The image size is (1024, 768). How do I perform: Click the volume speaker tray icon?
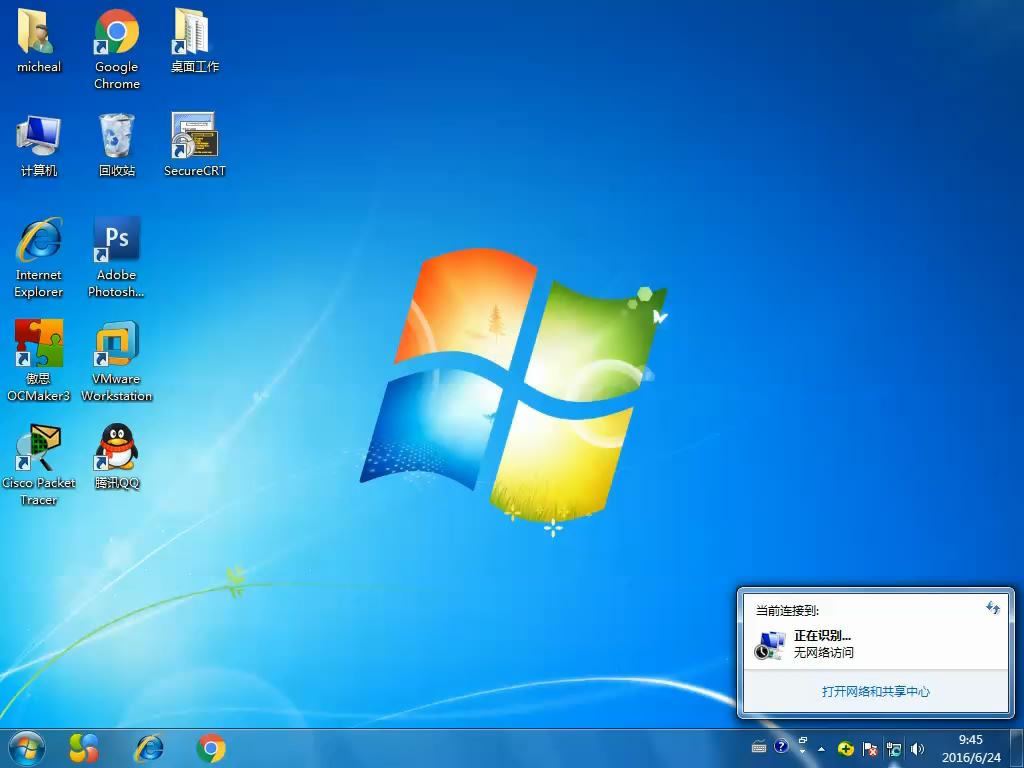(x=918, y=749)
